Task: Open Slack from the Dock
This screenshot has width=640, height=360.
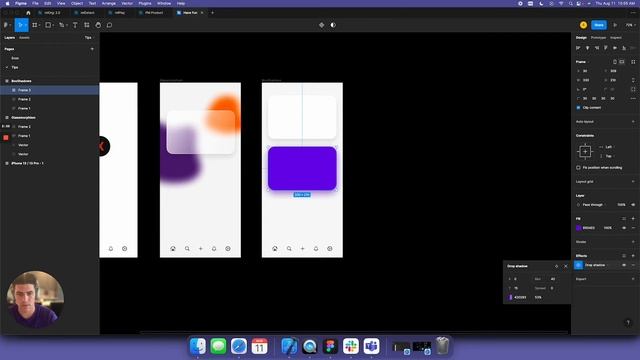Action: pos(351,346)
